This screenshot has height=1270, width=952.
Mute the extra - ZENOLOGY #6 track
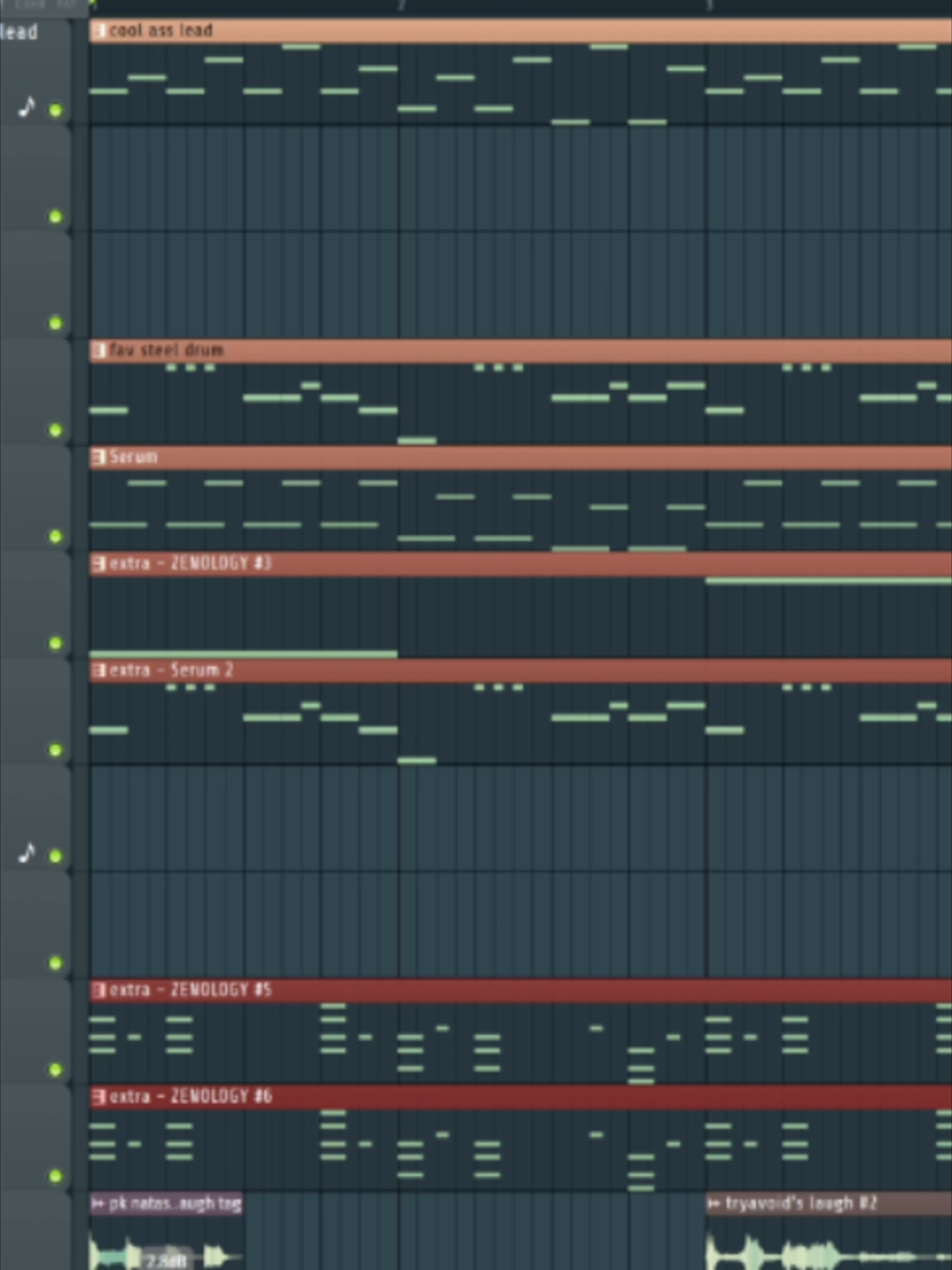[56, 1176]
